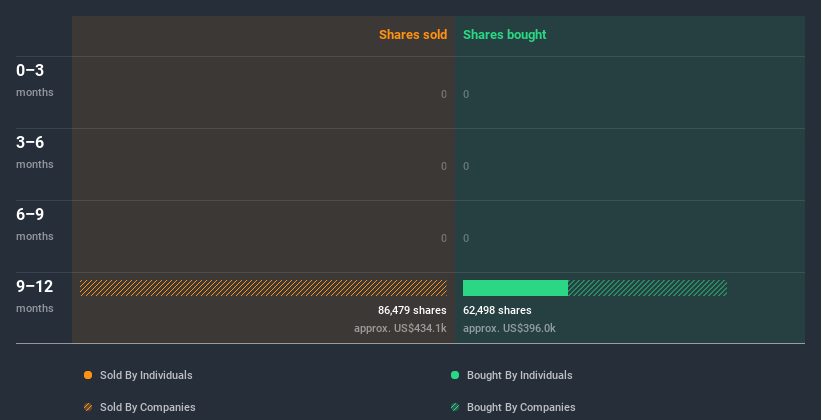Image resolution: width=821 pixels, height=420 pixels.
Task: Click the green Bought By Individuals legend dot
Action: tap(455, 375)
